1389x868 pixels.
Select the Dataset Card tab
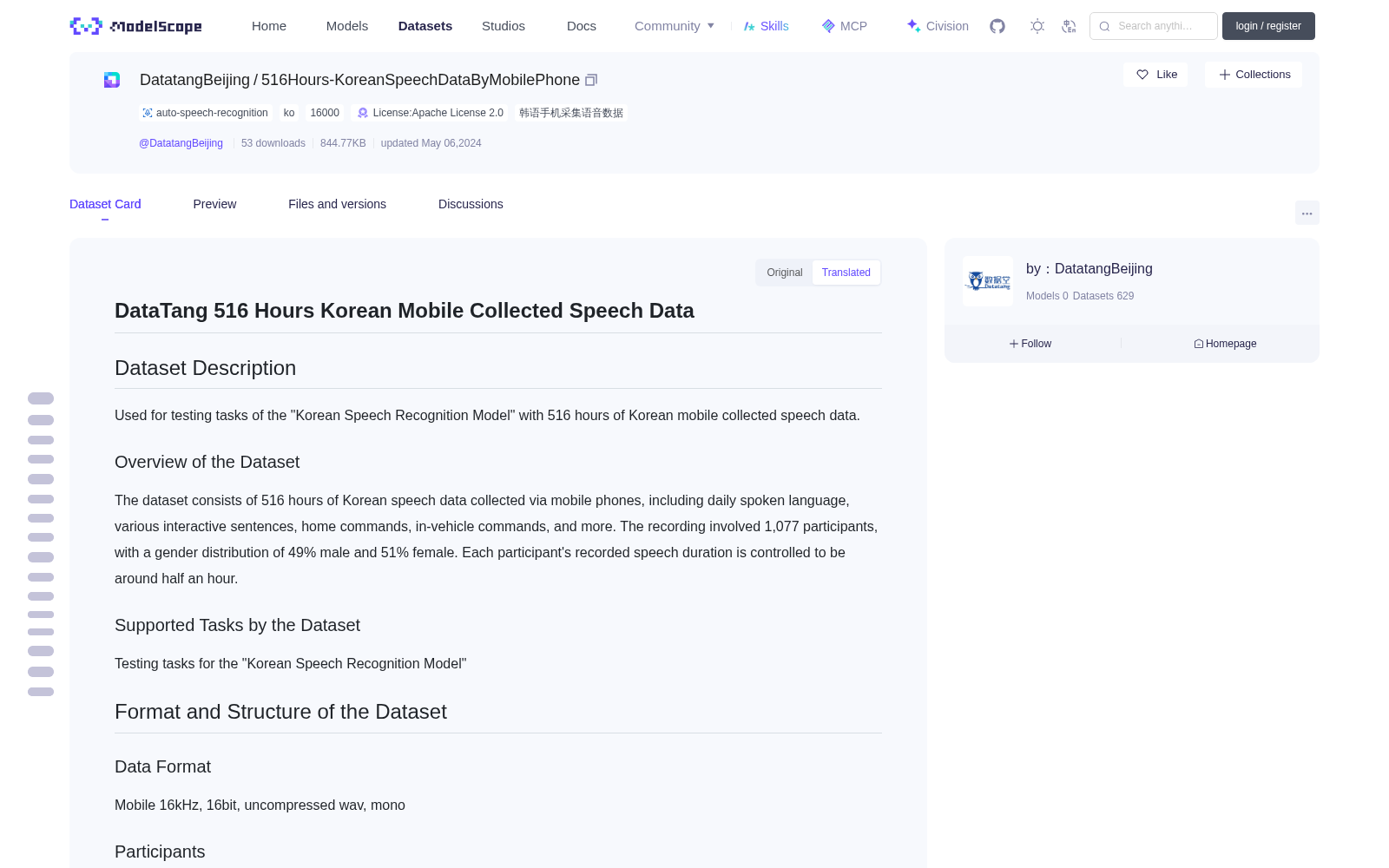pyautogui.click(x=105, y=204)
